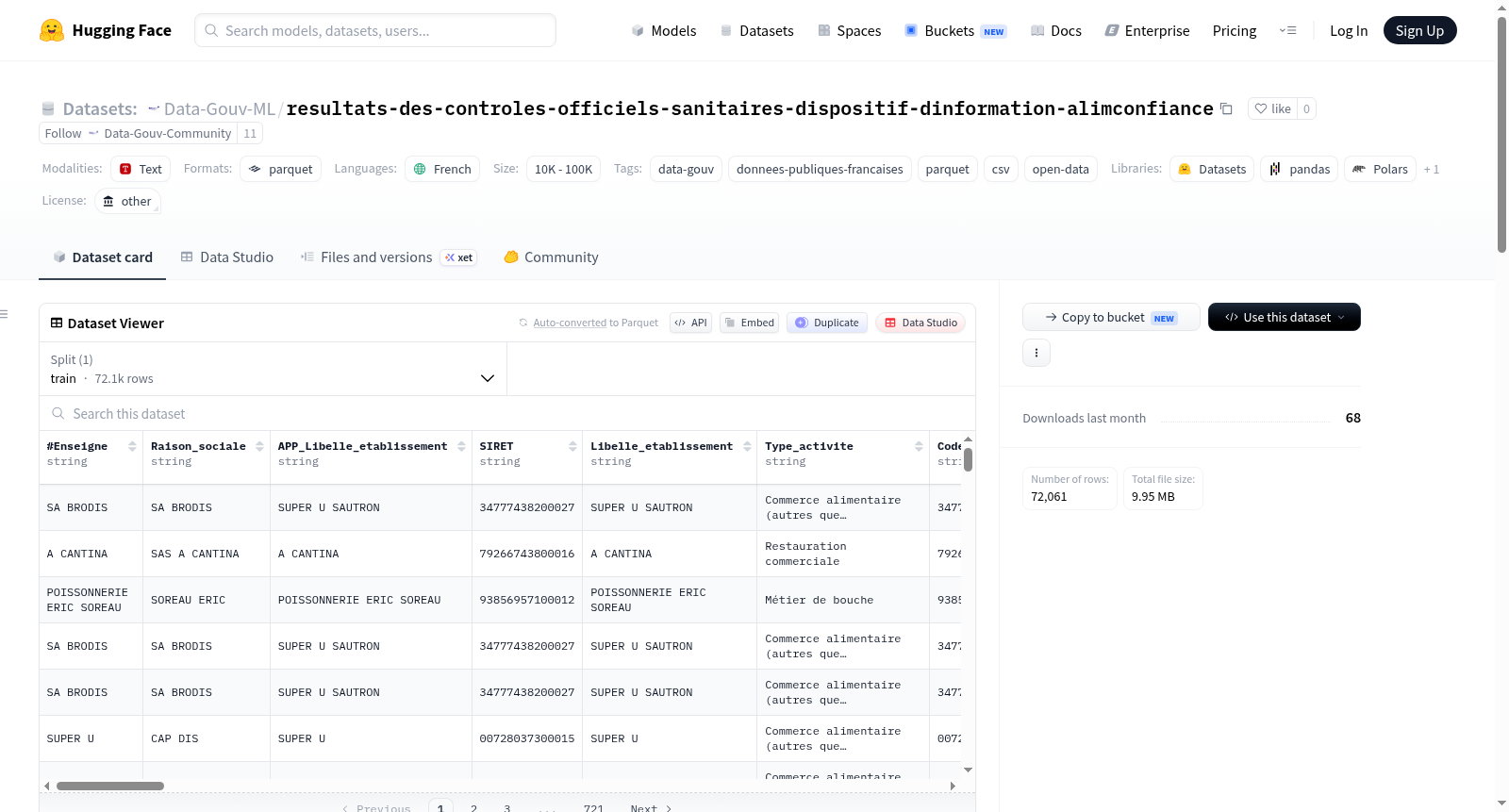The image size is (1509, 812).
Task: Select the Datasets library tag
Action: (1212, 169)
